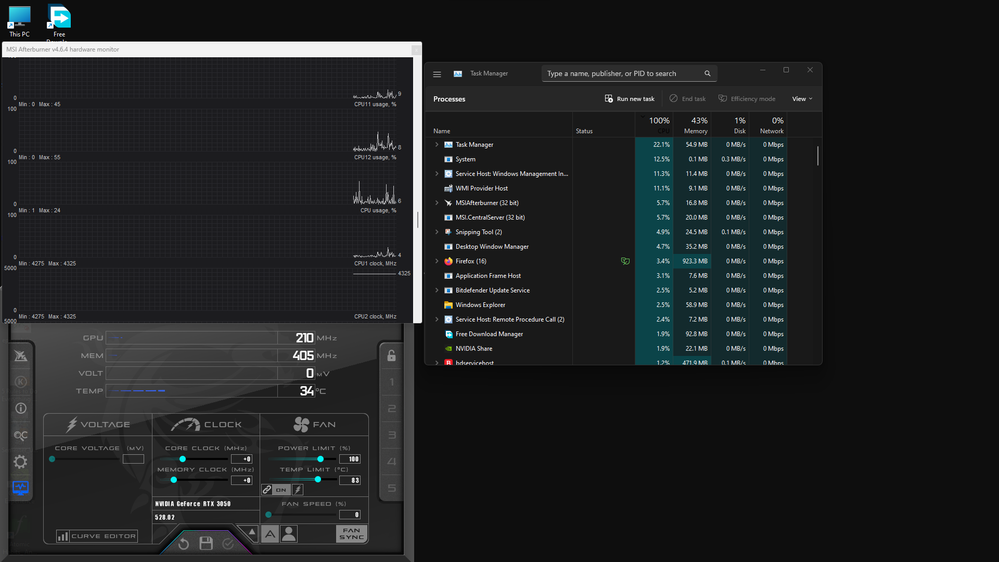Click the Fan section fan icon
This screenshot has height=562, width=999.
[301, 424]
